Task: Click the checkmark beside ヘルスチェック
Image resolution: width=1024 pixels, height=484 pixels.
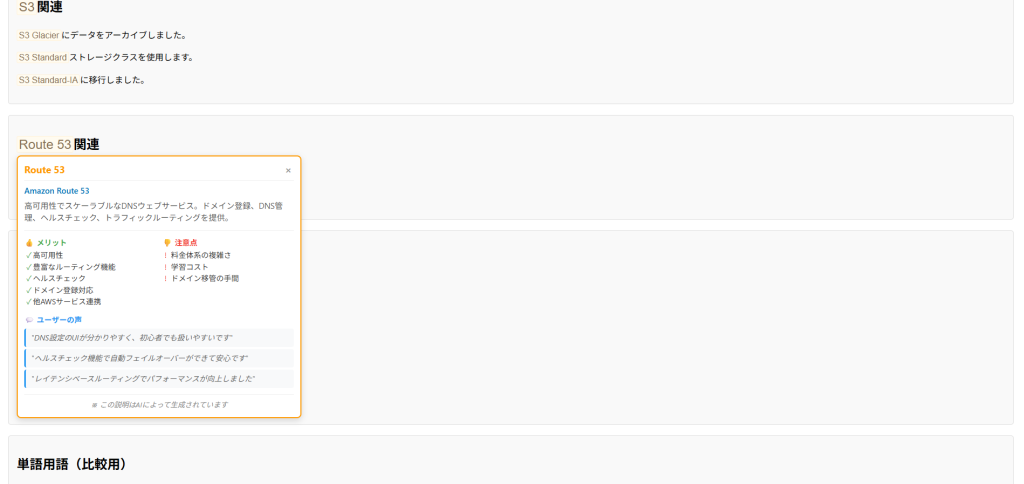Action: (28, 278)
